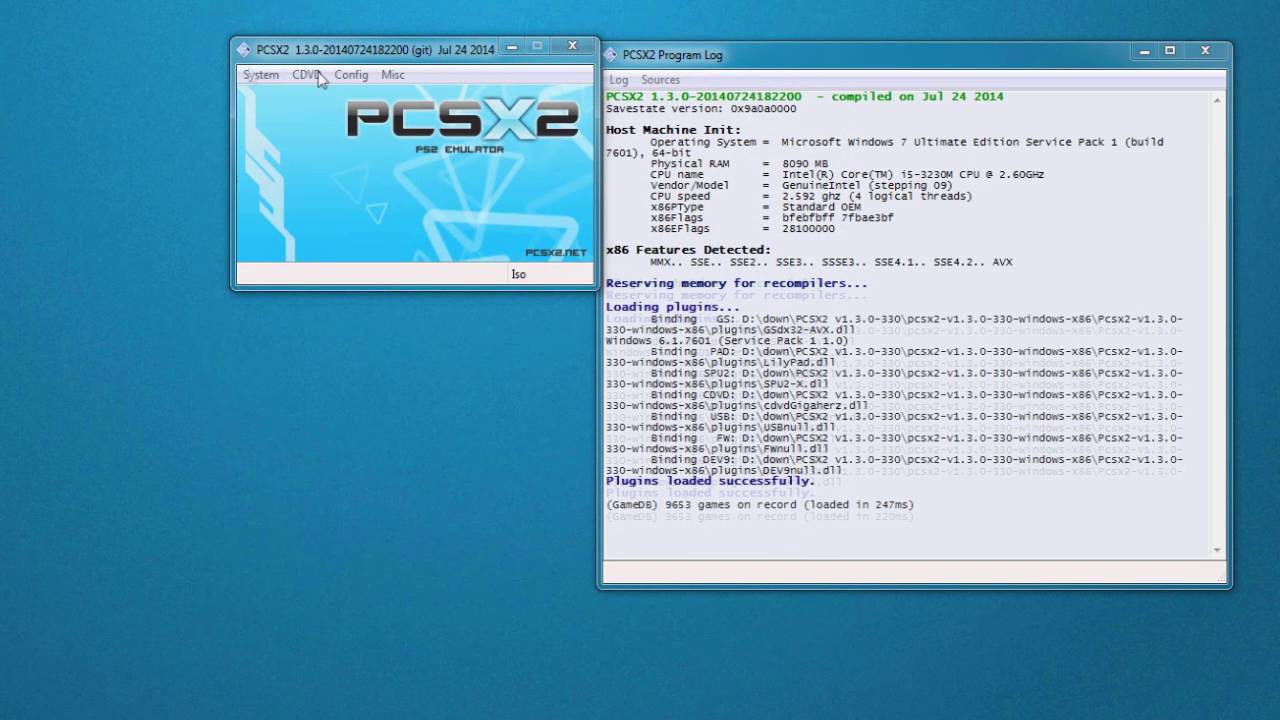The image size is (1280, 720).
Task: Maximize the PCSX2 main window
Action: tap(537, 46)
